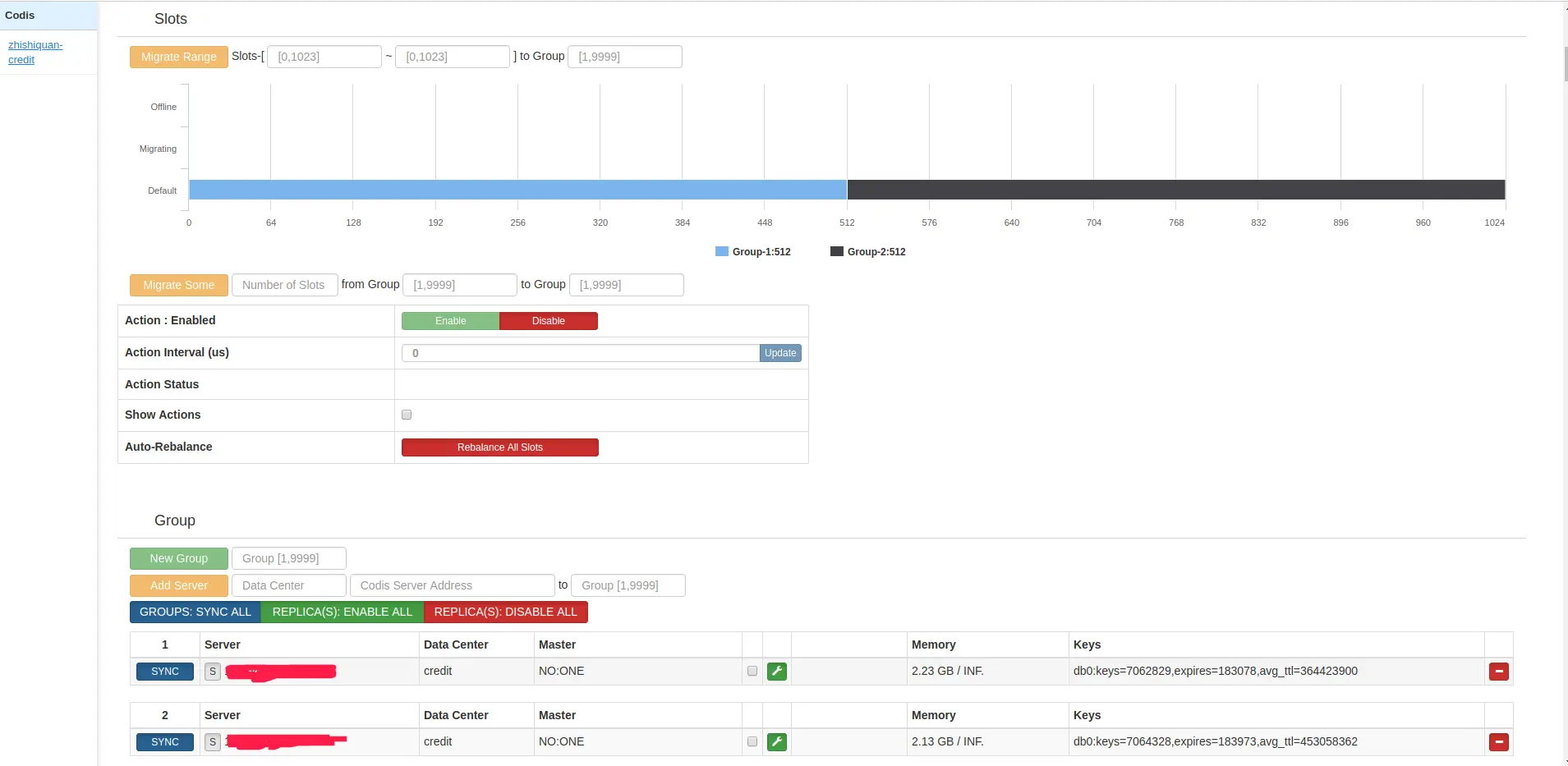The image size is (1568, 766).
Task: Open the zhishiquan-credit link
Action: (35, 53)
